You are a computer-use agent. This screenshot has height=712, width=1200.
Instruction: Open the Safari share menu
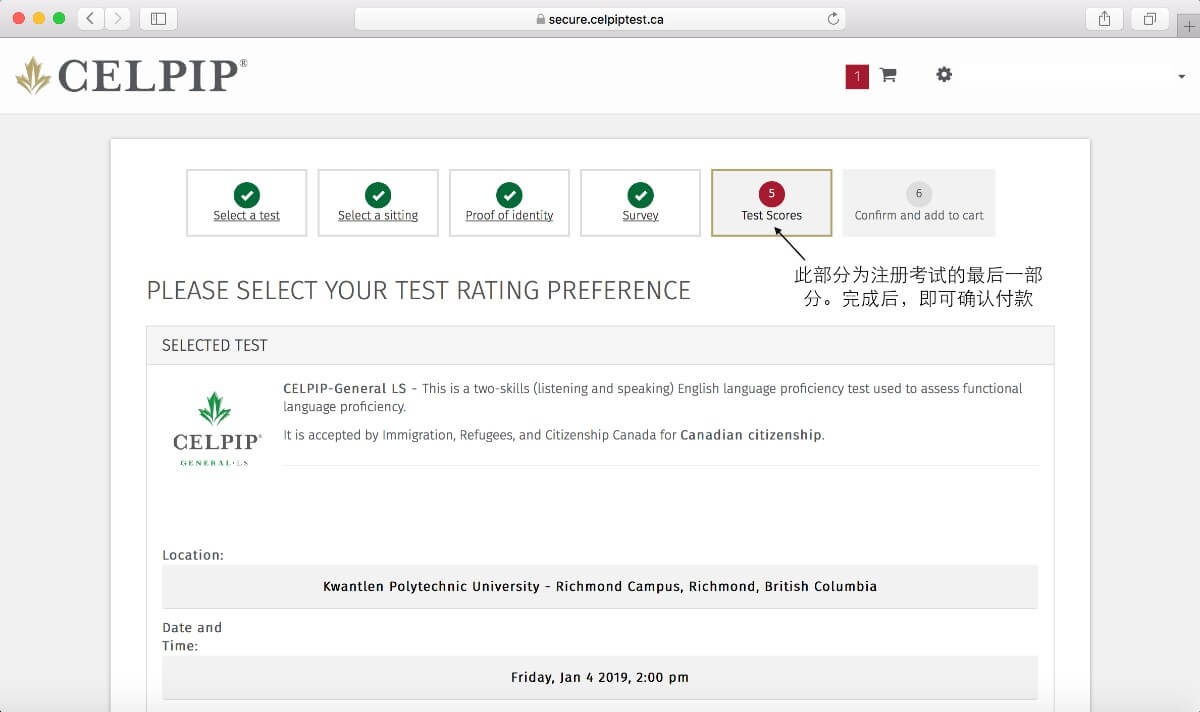(x=1104, y=18)
